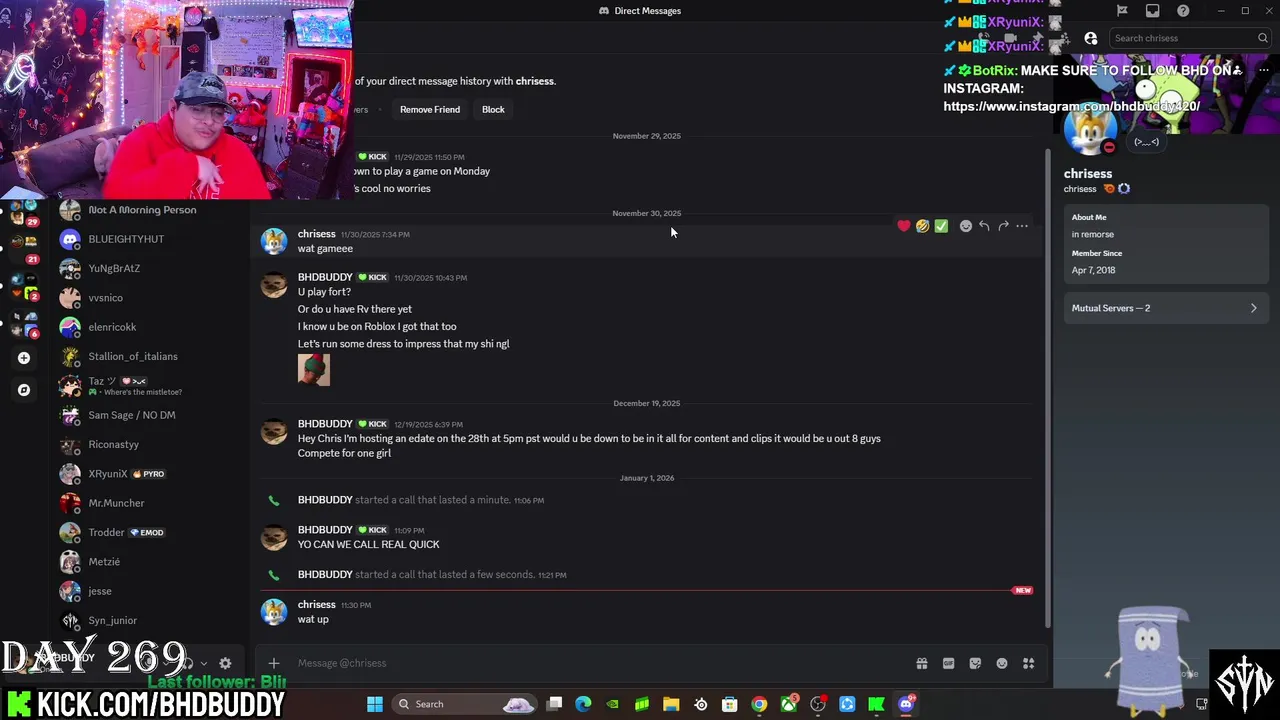1280x720 pixels.
Task: Open Discord user settings gear
Action: (x=225, y=663)
